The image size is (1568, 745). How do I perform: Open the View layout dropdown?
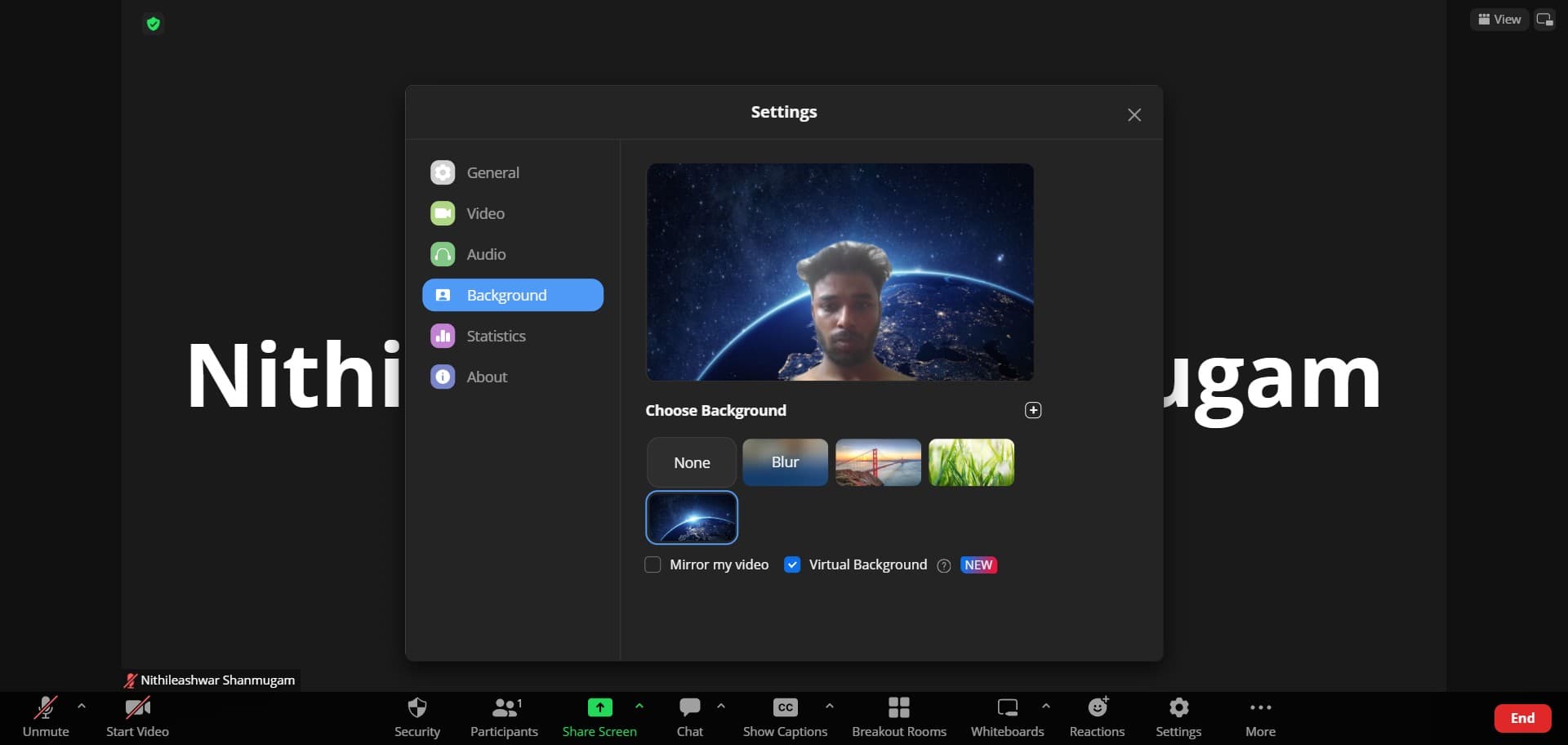1499,20
